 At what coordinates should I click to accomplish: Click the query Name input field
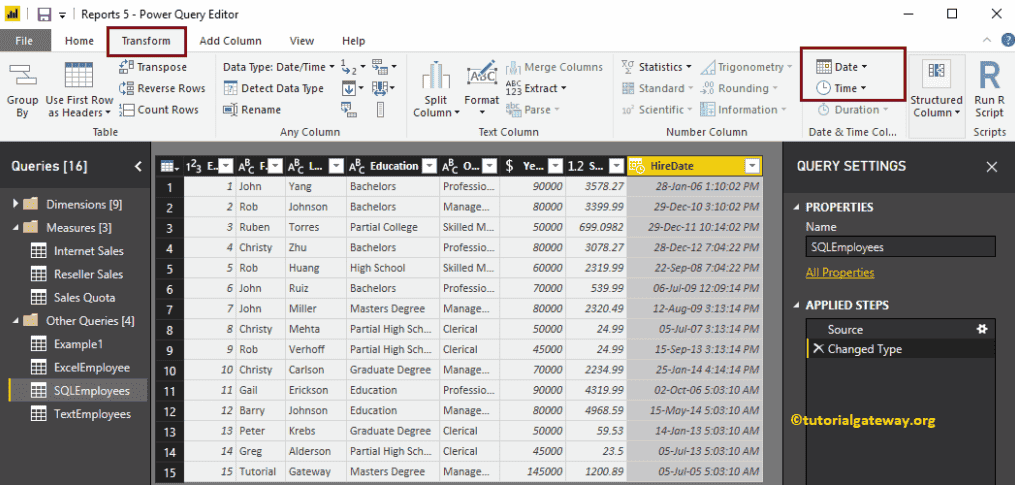click(x=900, y=247)
